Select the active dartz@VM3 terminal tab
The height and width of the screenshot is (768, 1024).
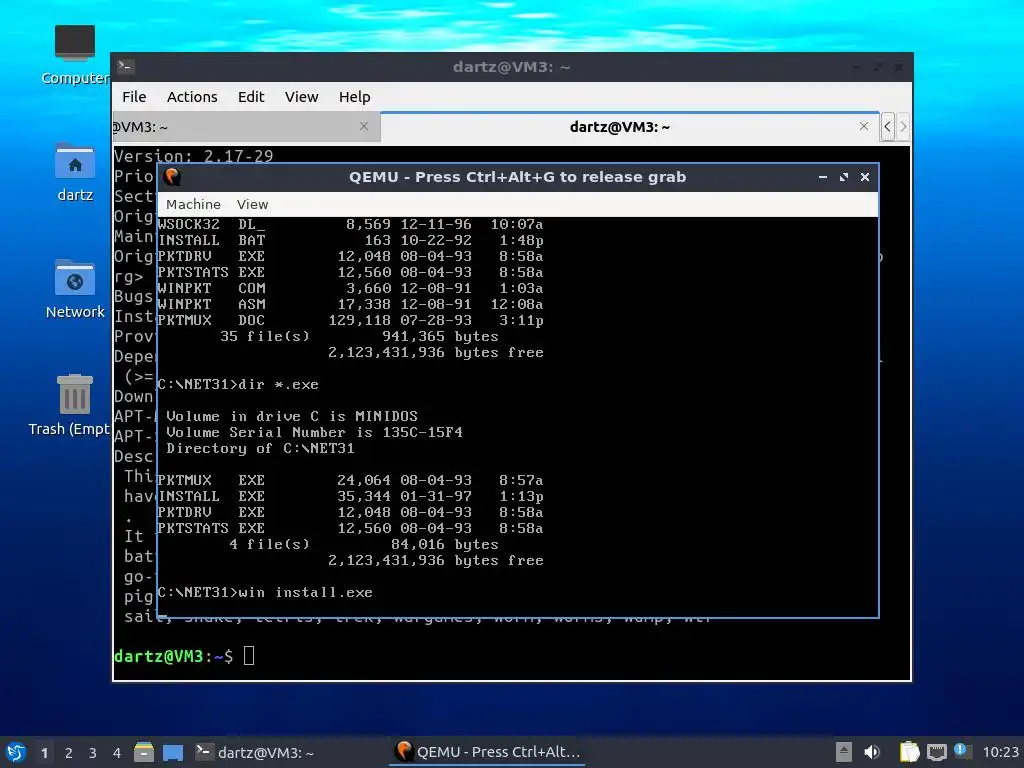[x=619, y=127]
